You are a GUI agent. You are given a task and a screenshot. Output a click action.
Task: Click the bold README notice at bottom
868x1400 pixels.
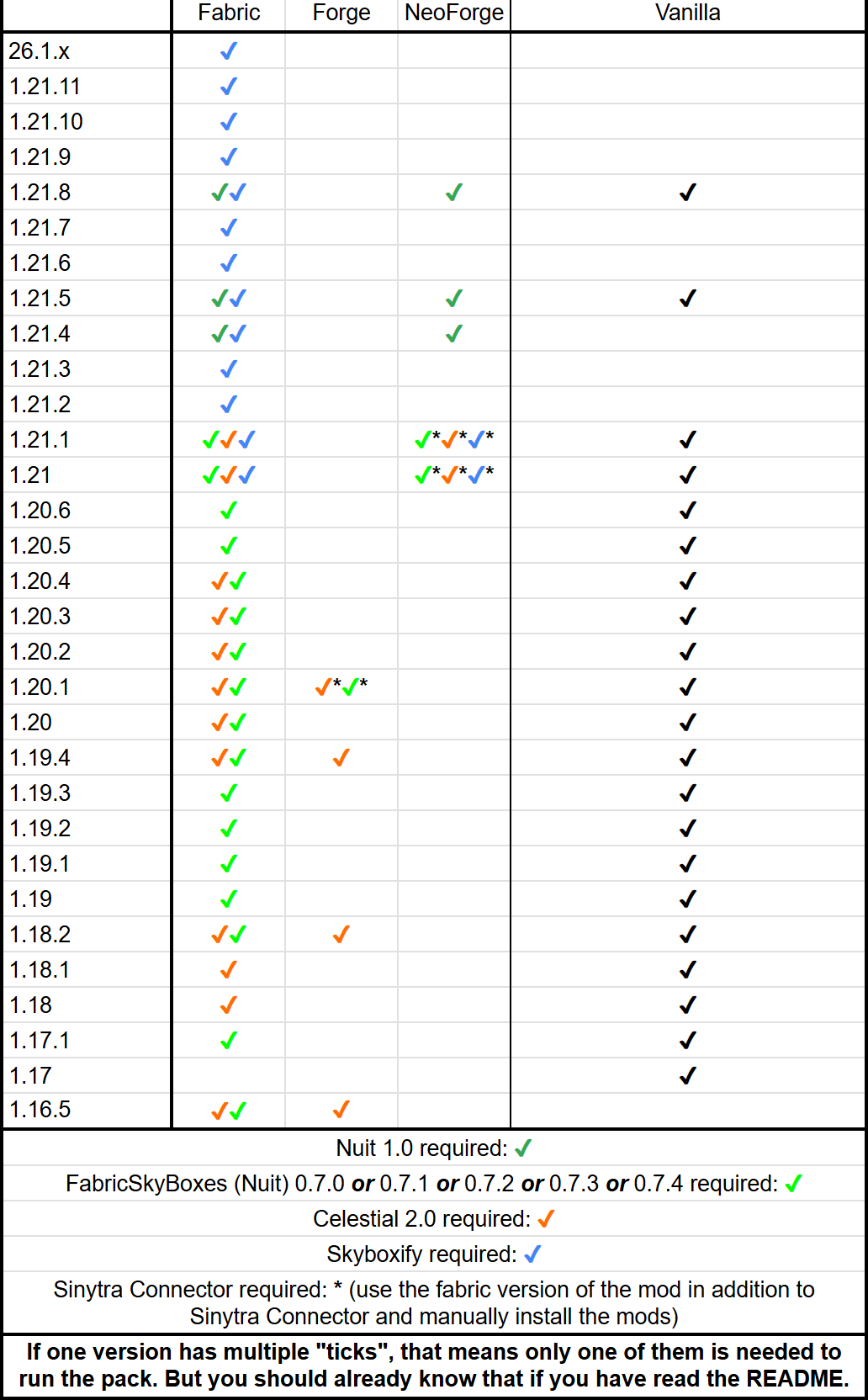point(434,1366)
